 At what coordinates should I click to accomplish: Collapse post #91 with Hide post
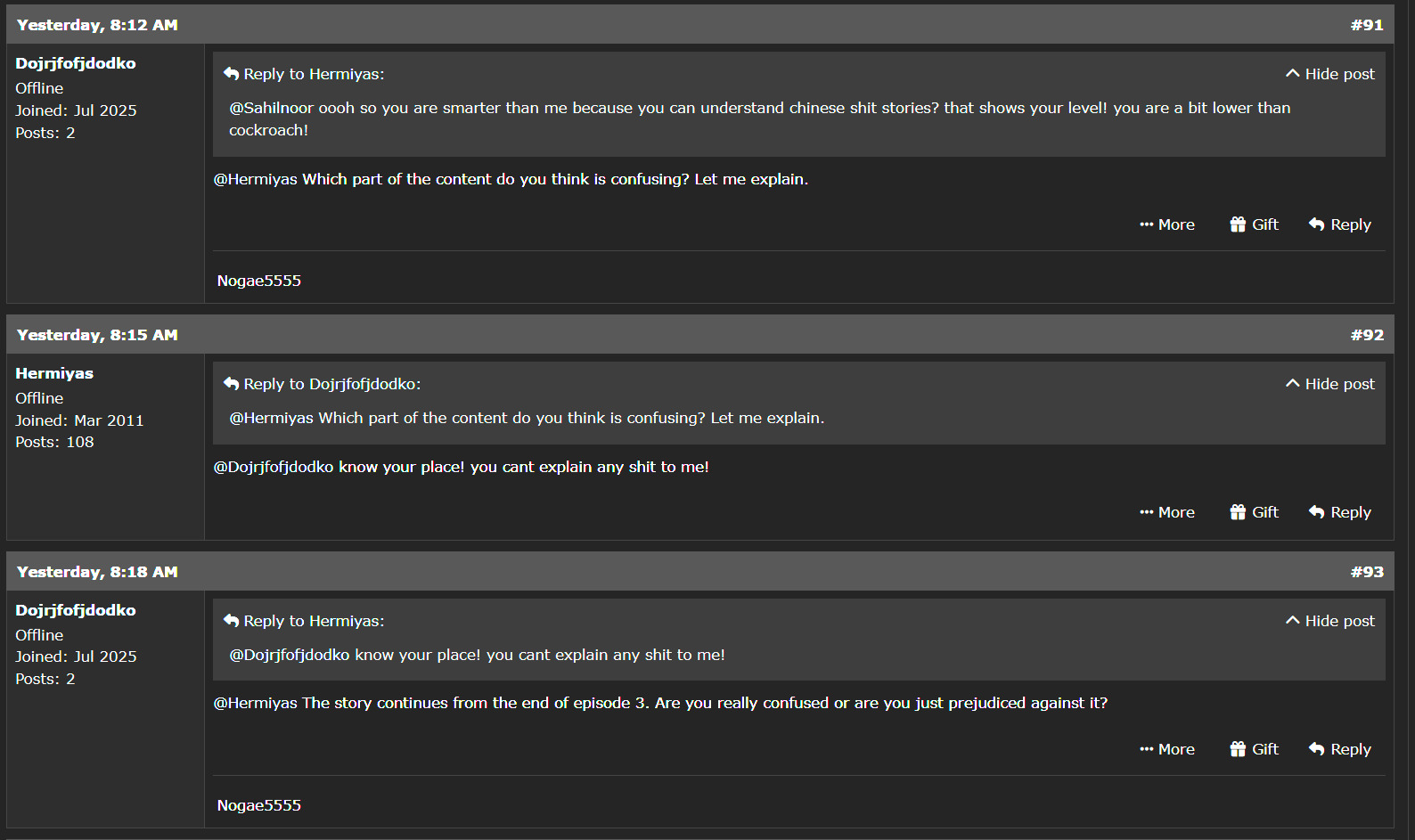pos(1329,74)
